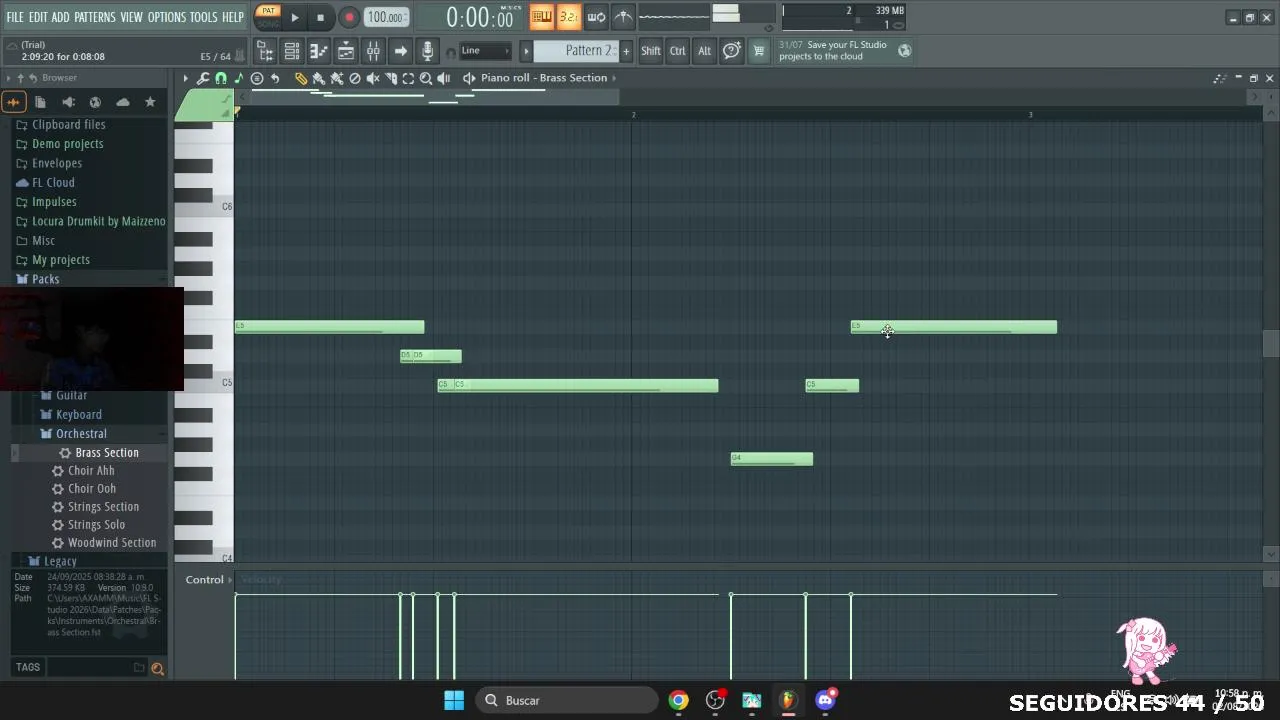This screenshot has width=1280, height=720.
Task: Click the TAGS button
Action: tap(28, 667)
